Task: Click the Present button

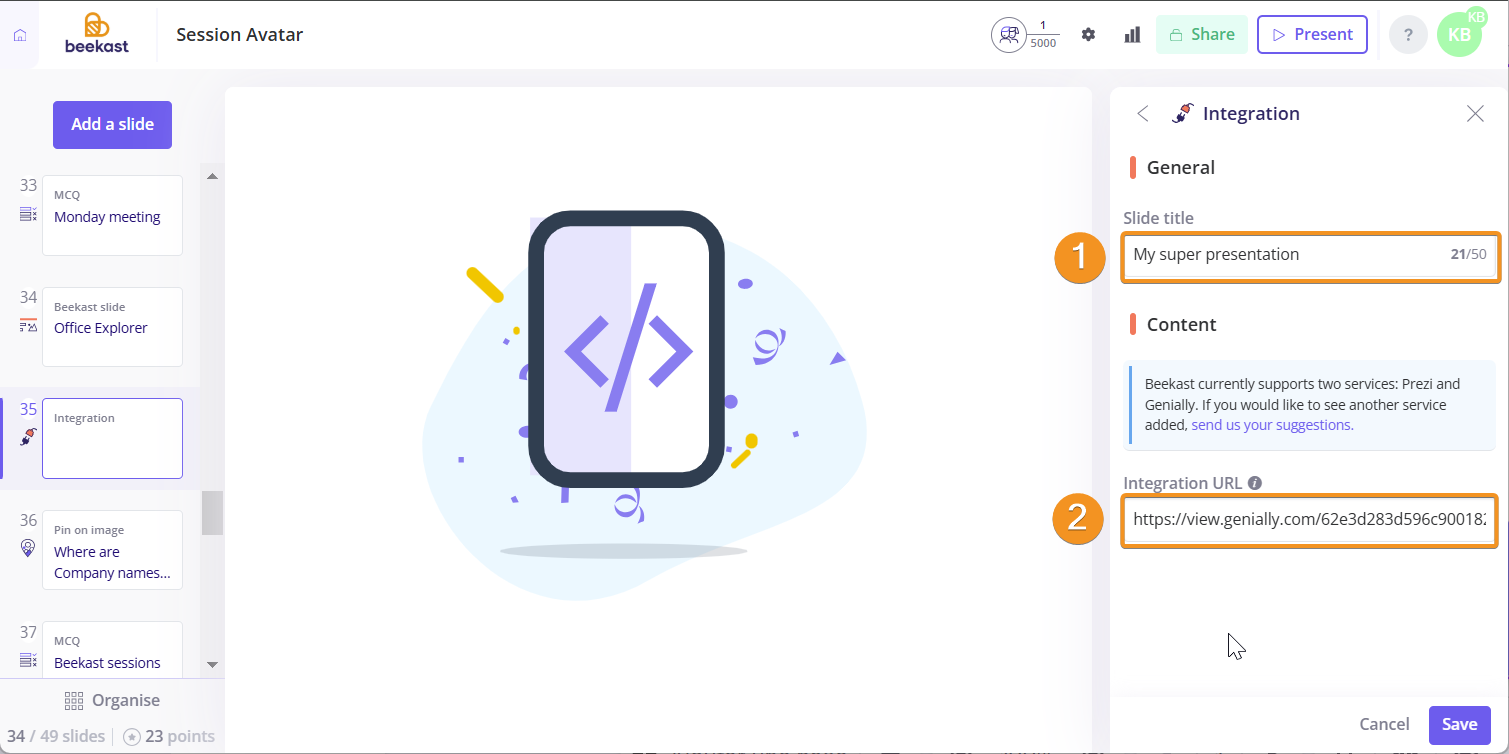Action: tap(1312, 34)
